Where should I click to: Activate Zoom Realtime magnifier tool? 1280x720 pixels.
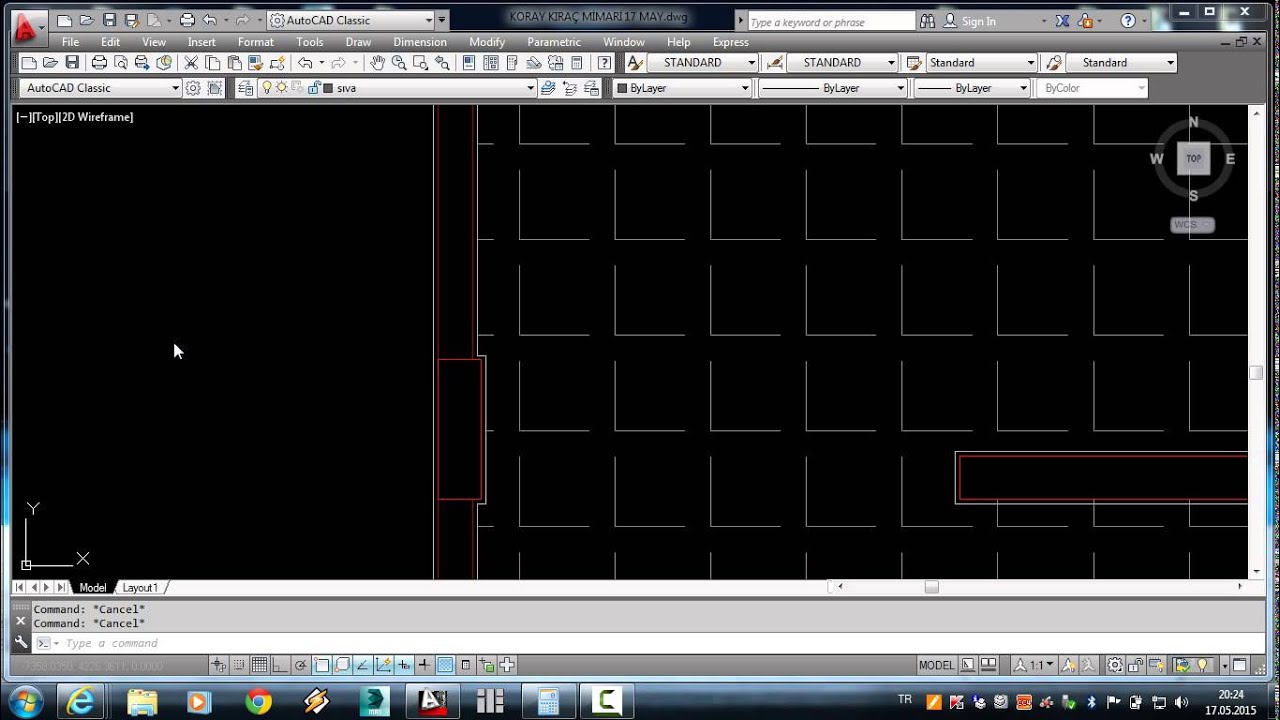(399, 62)
